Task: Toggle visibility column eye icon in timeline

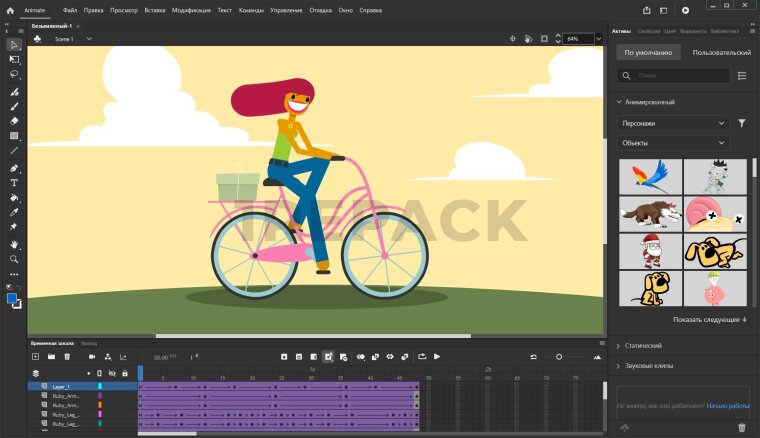Action: [x=111, y=373]
